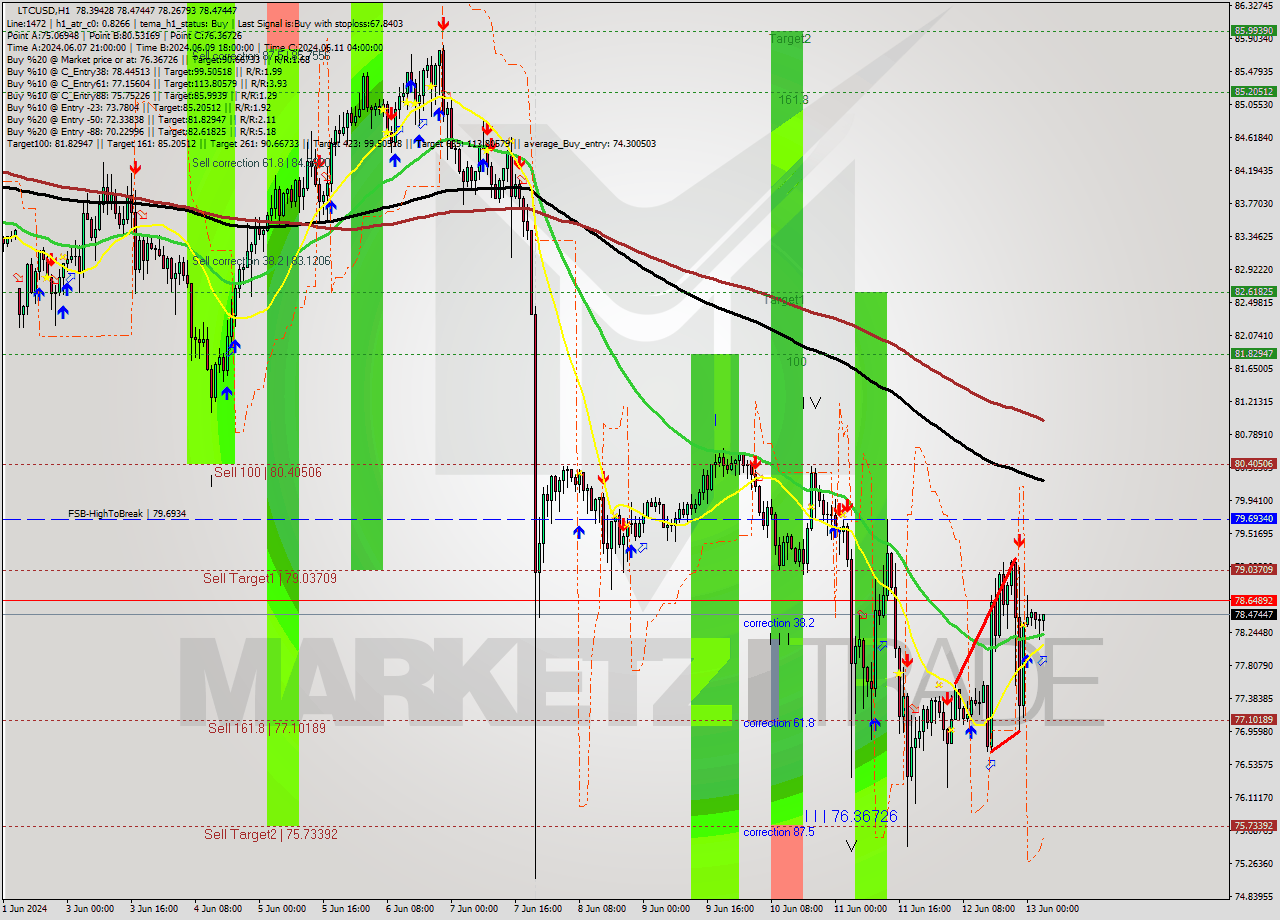The height and width of the screenshot is (920, 1280).
Task: Click the '9 Jun 16:00' time label
Action: click(729, 908)
